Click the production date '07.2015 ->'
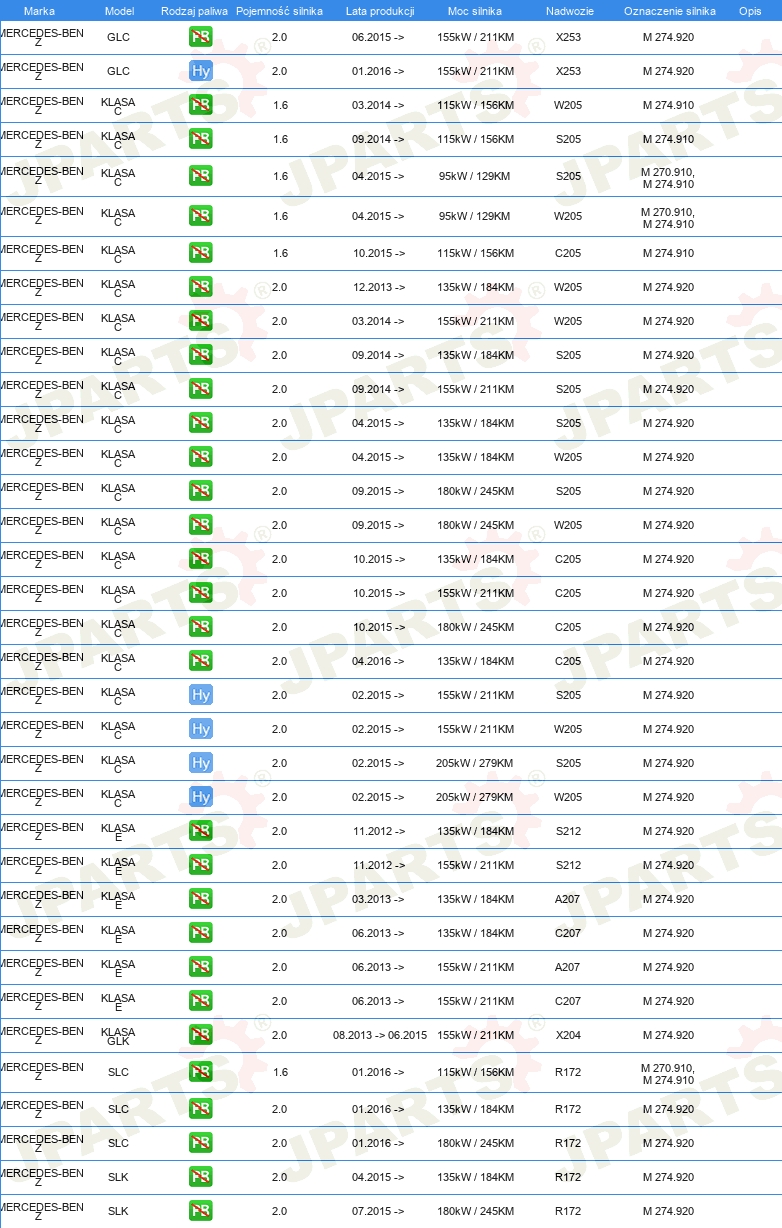The height and width of the screenshot is (1228, 782). [x=379, y=1212]
